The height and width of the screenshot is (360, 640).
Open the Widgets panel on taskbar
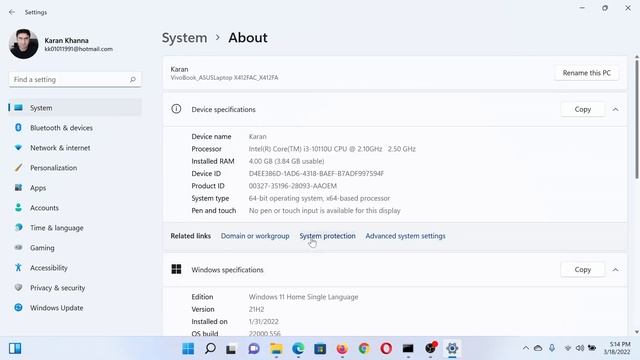pyautogui.click(x=15, y=349)
